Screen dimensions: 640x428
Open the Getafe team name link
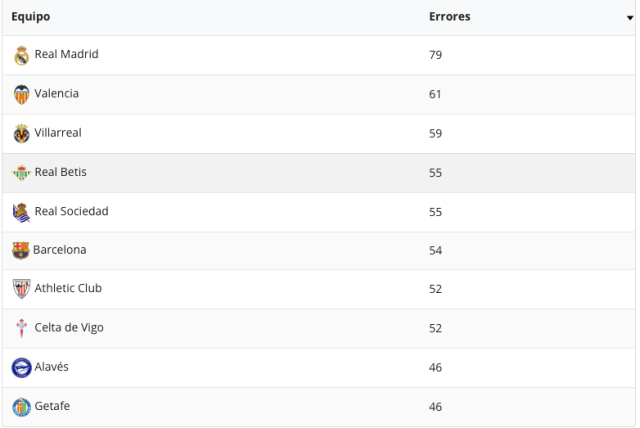click(x=52, y=406)
